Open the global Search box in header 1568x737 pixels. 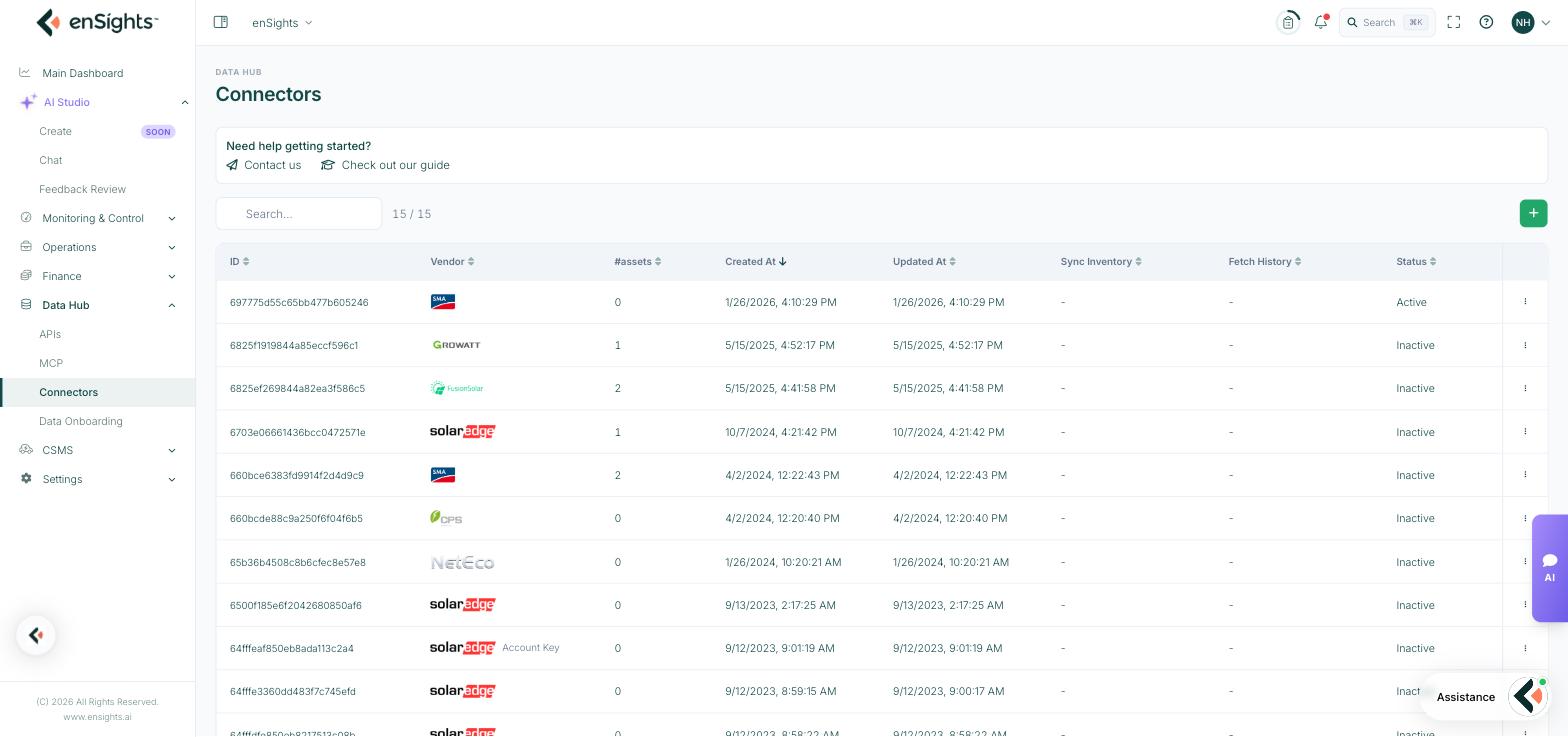pos(1387,22)
